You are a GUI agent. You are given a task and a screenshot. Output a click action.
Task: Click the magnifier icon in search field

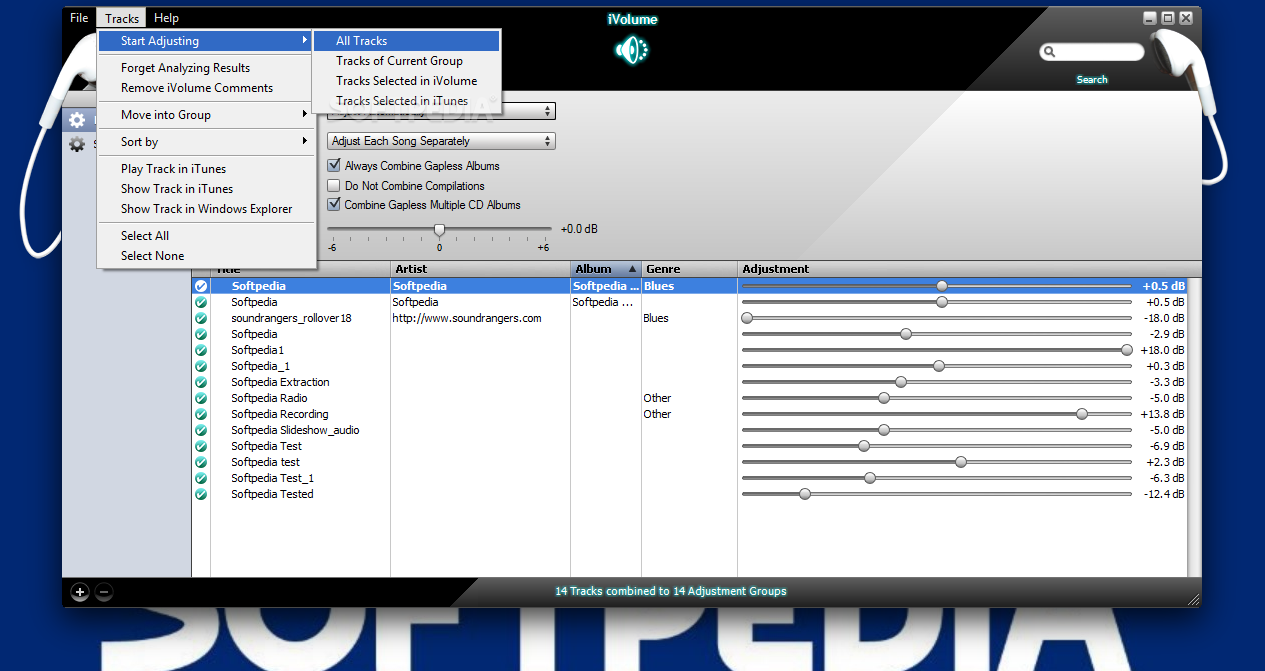coord(1050,52)
